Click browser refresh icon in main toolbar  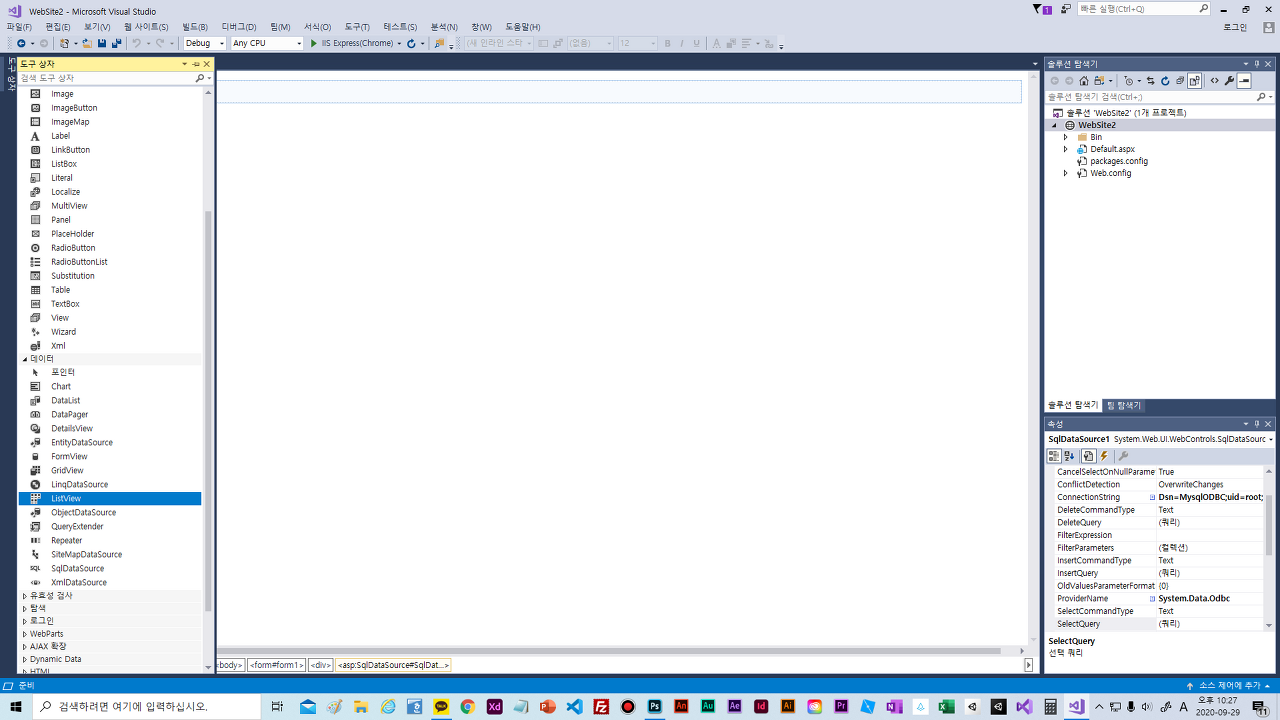pos(411,43)
